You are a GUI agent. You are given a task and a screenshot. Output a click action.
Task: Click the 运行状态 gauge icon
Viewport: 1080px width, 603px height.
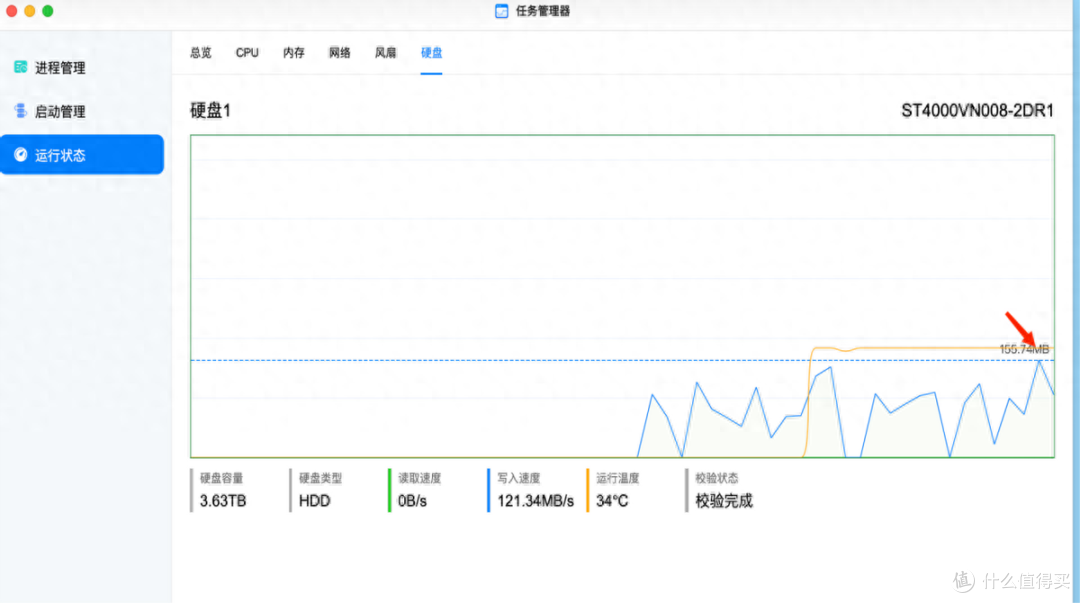pyautogui.click(x=21, y=155)
